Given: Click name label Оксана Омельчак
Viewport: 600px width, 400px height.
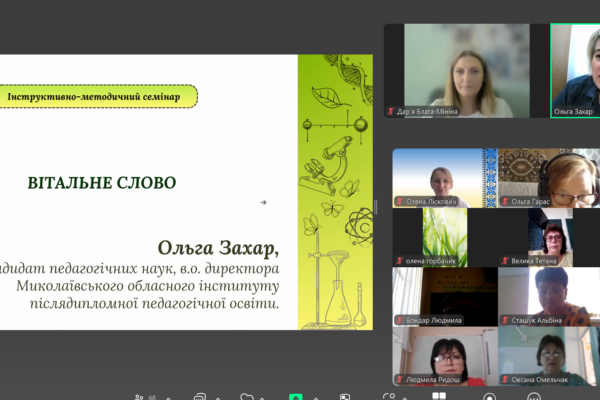Looking at the screenshot, I should pyautogui.click(x=540, y=379).
